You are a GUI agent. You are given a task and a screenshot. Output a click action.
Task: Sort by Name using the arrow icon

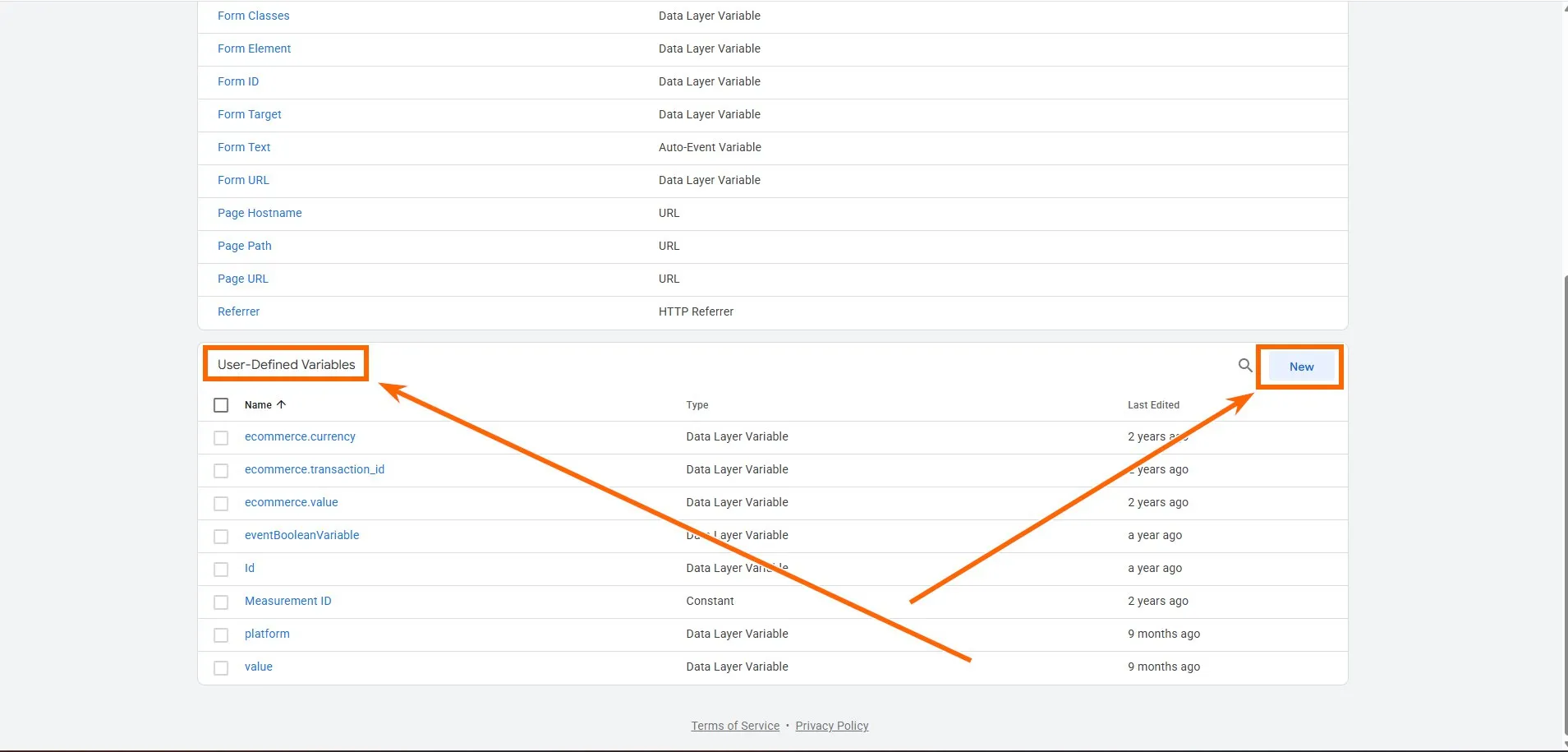282,404
